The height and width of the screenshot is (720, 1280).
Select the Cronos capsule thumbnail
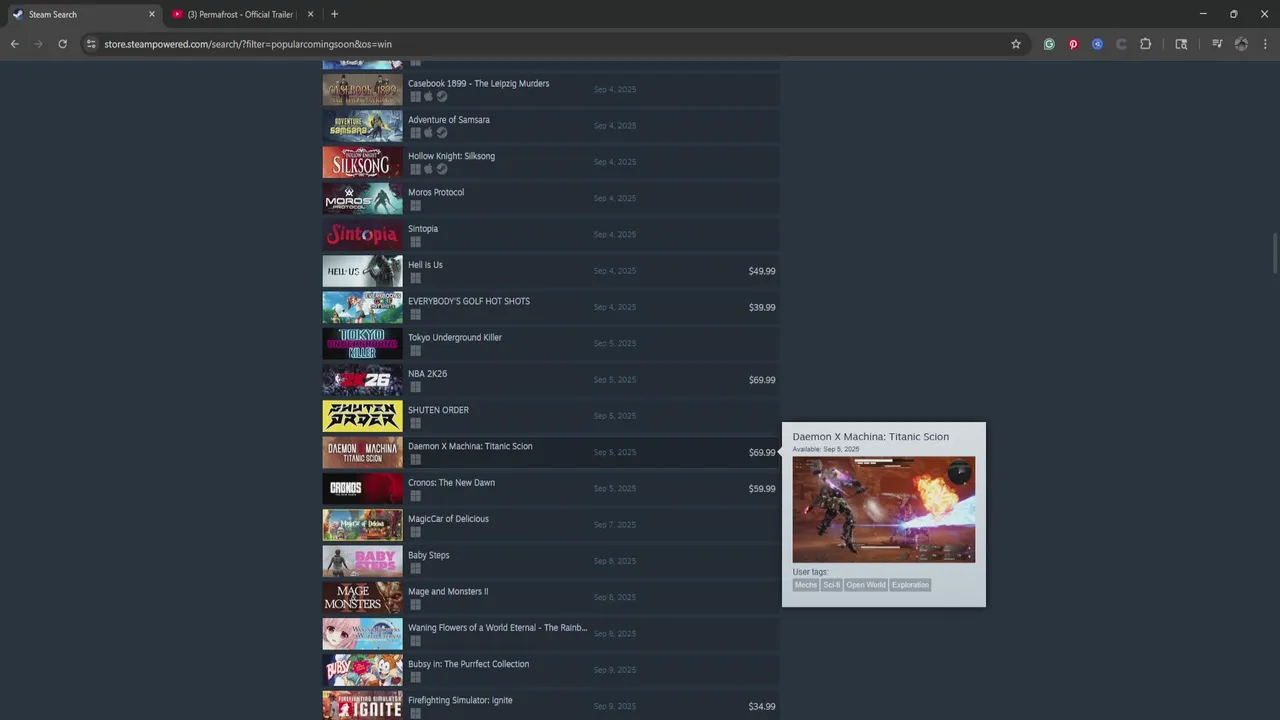click(x=362, y=489)
